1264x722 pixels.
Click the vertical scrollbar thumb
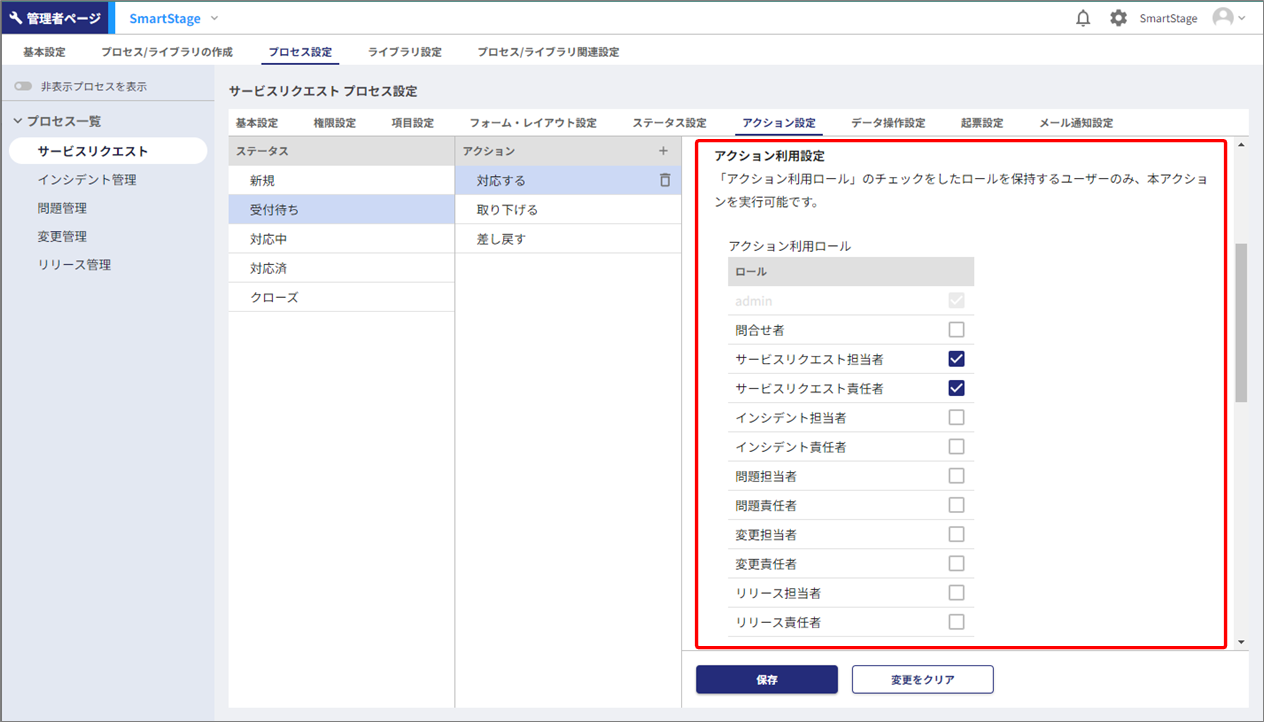(x=1241, y=321)
